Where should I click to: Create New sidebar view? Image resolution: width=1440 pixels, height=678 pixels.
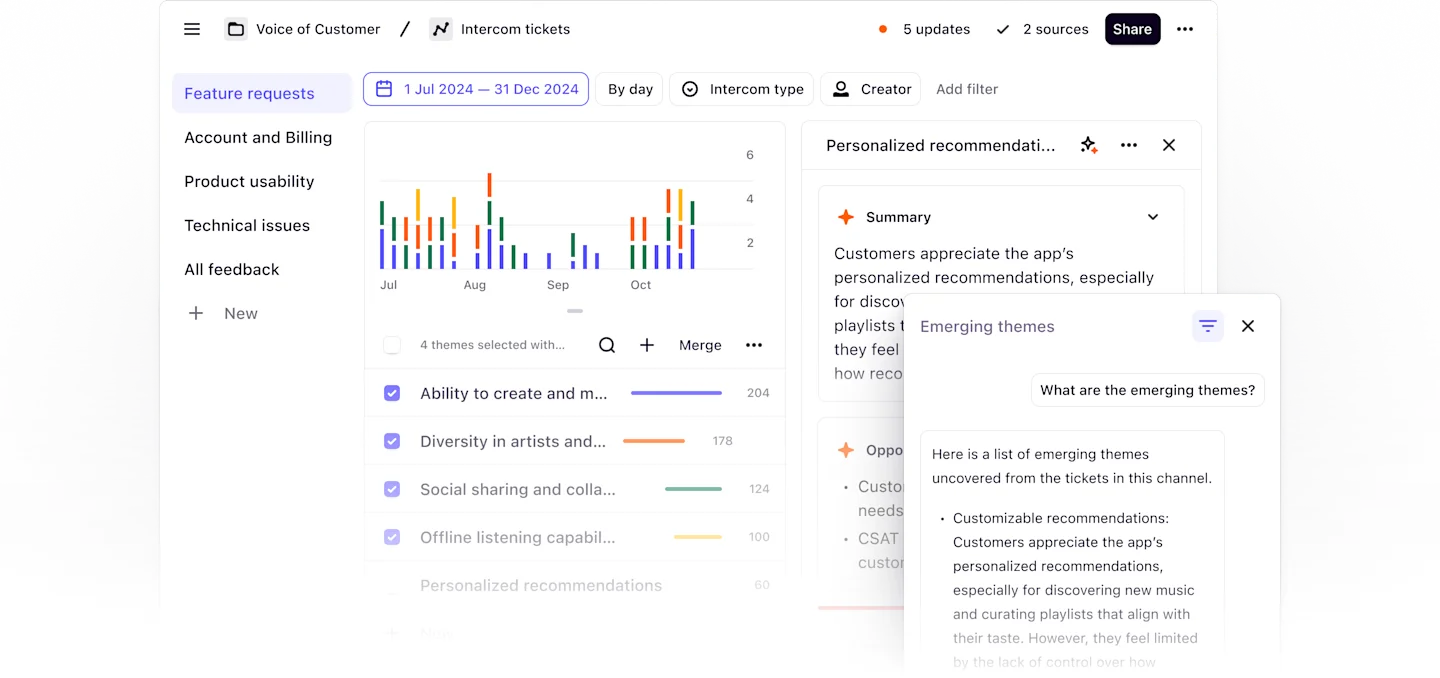coord(223,313)
